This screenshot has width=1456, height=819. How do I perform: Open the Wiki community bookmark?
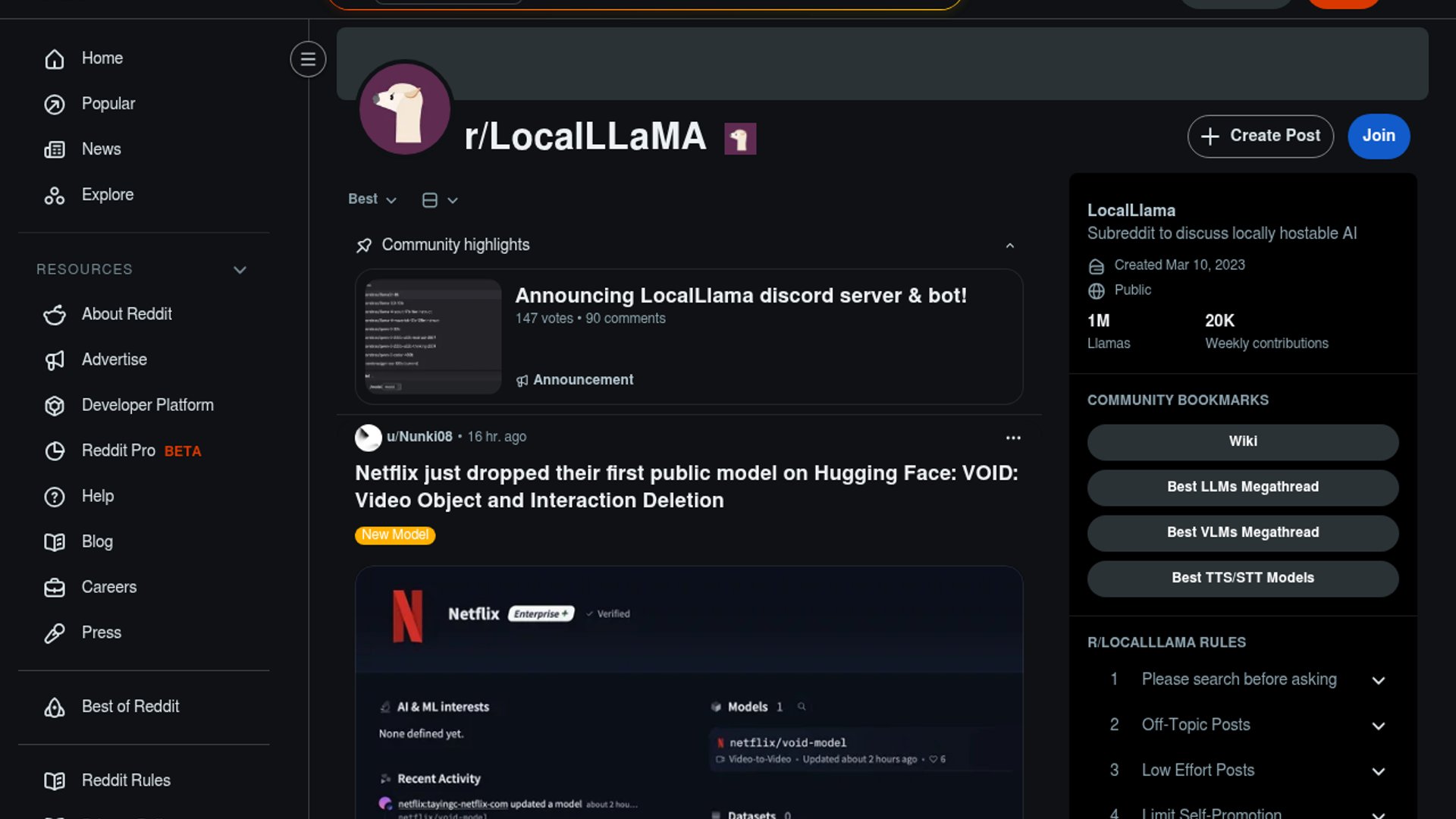tap(1242, 441)
